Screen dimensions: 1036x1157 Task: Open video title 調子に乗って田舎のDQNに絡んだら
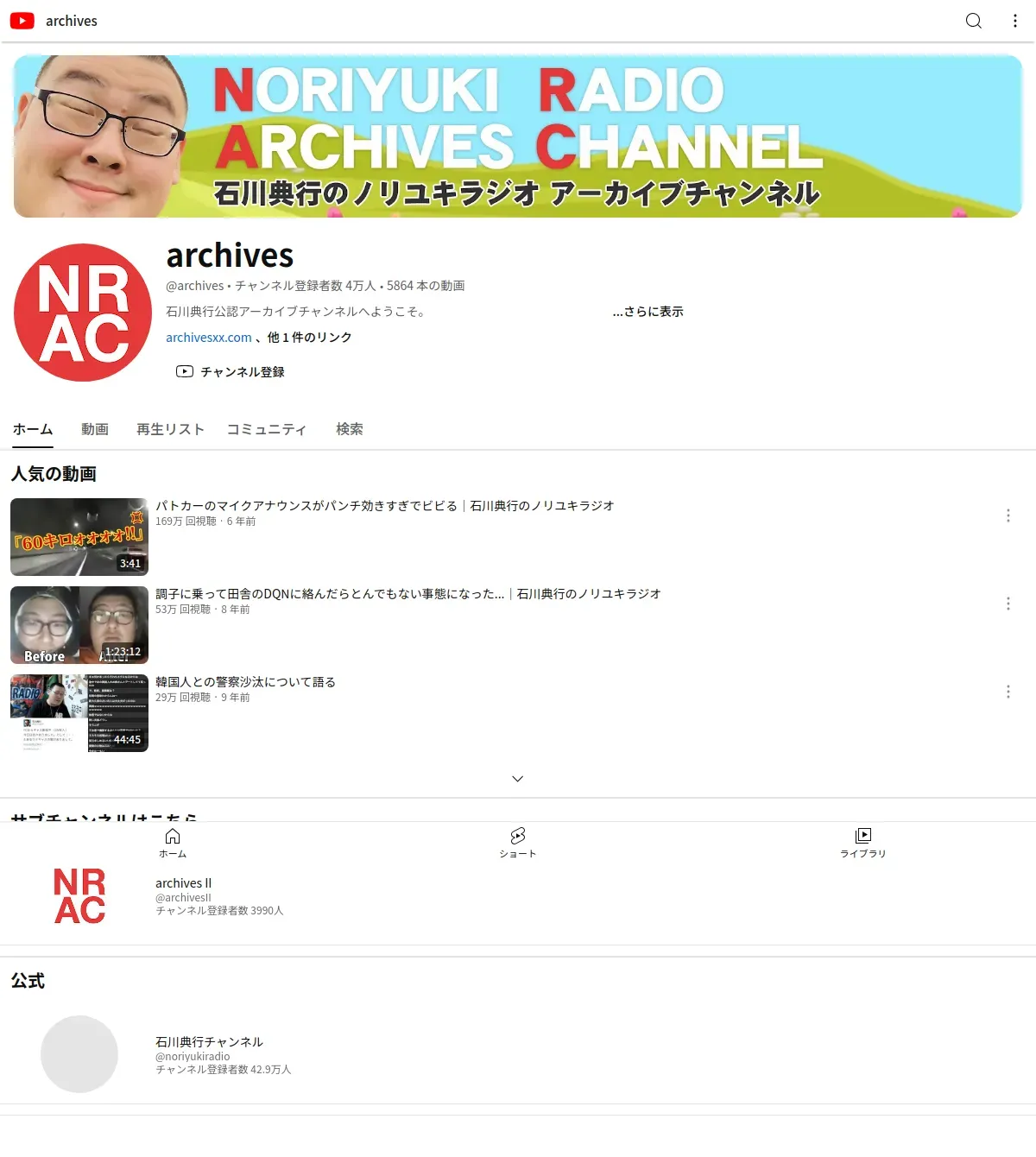coord(408,594)
